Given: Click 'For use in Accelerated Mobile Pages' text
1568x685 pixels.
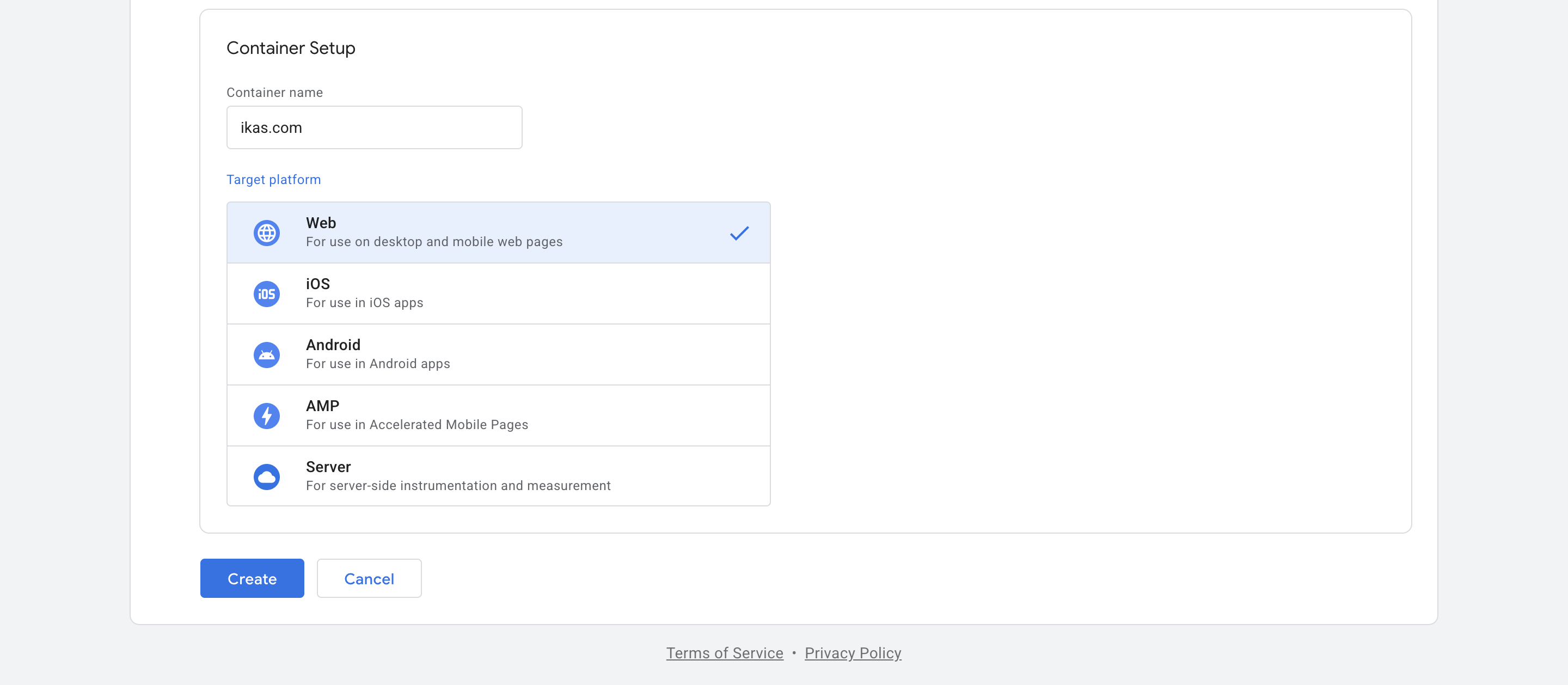Looking at the screenshot, I should (x=417, y=424).
